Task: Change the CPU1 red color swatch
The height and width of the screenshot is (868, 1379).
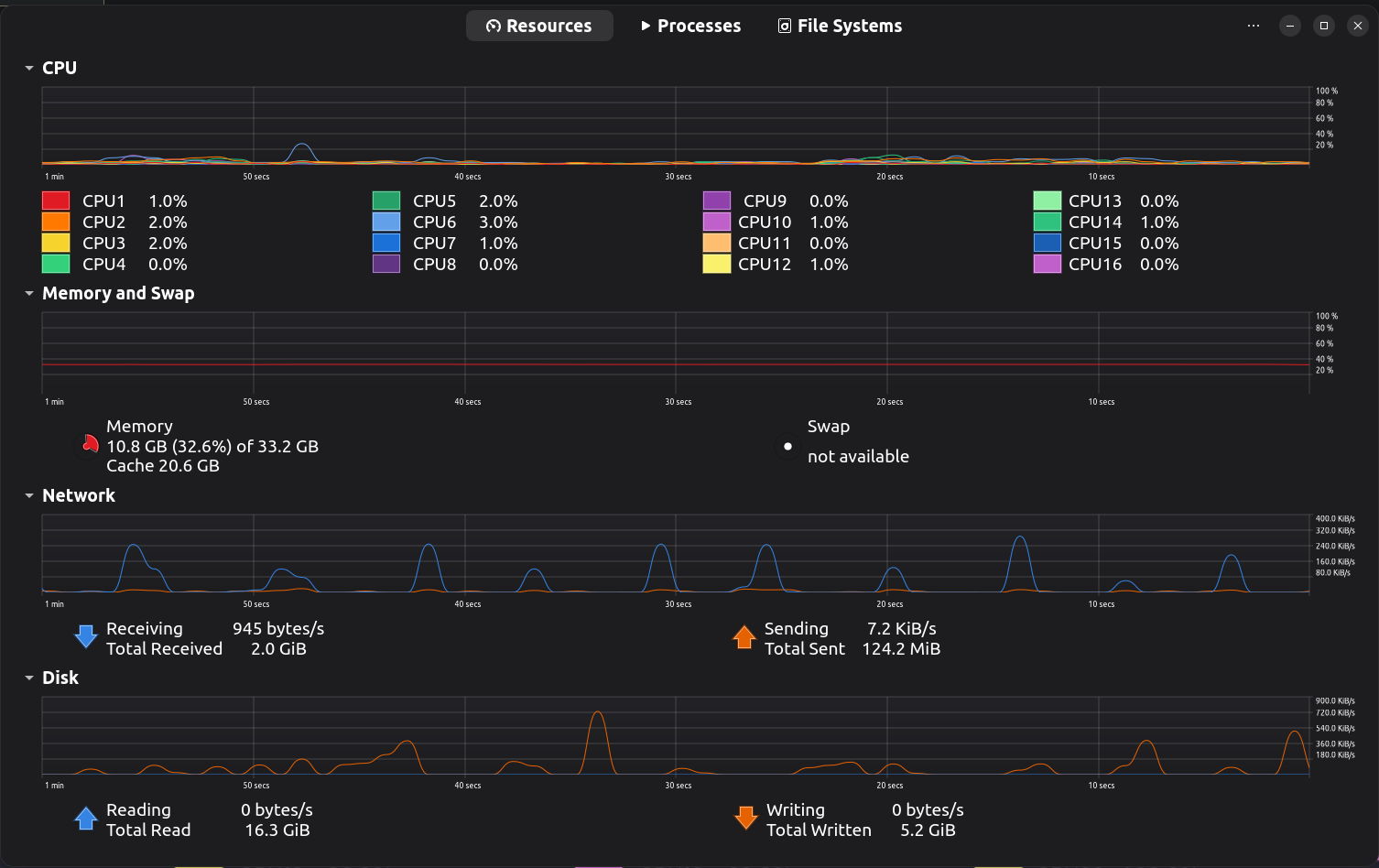Action: 56,201
